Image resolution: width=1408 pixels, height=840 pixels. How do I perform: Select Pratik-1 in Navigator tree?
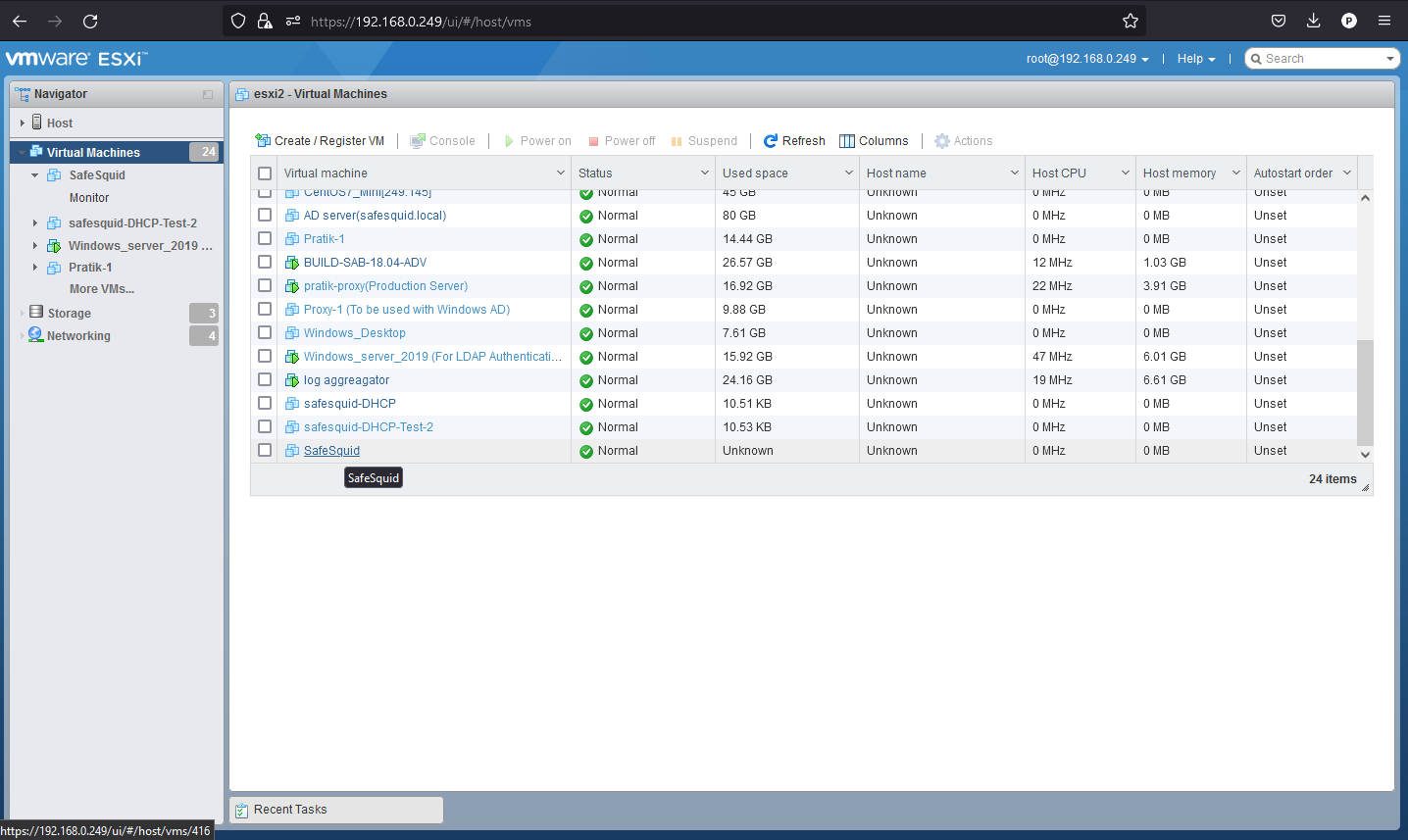point(90,268)
